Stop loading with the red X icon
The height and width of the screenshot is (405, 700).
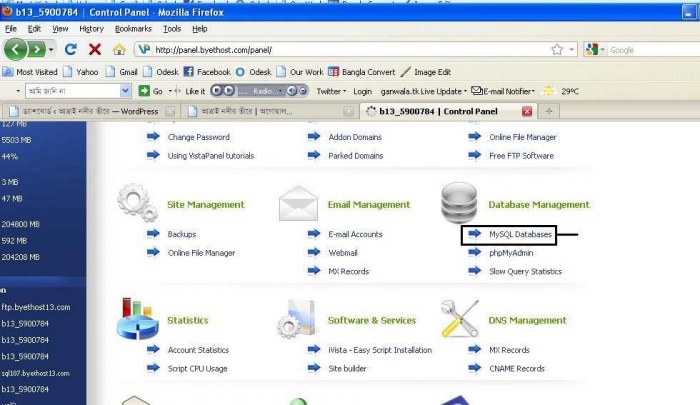point(95,49)
